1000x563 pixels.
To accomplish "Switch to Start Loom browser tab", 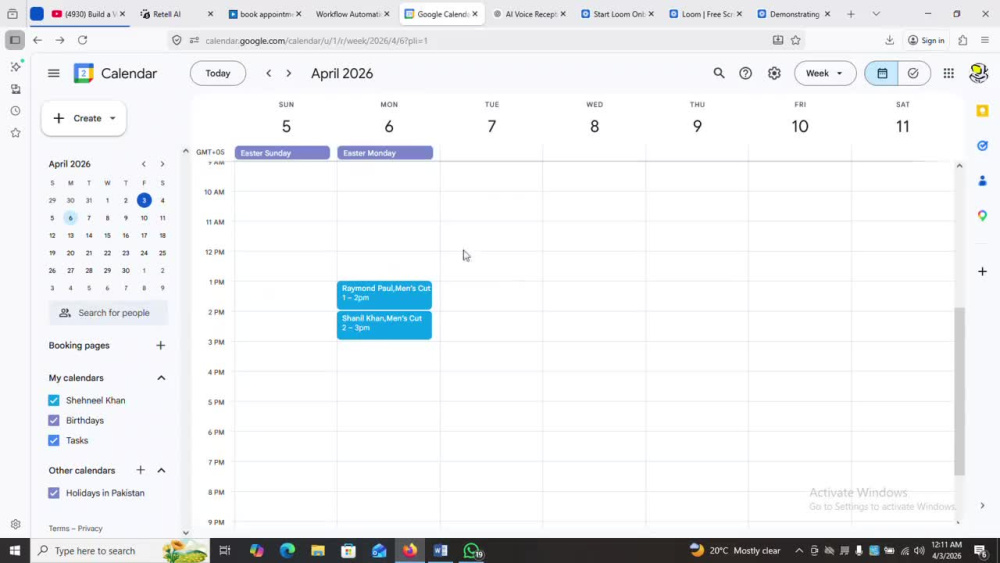I will click(617, 14).
